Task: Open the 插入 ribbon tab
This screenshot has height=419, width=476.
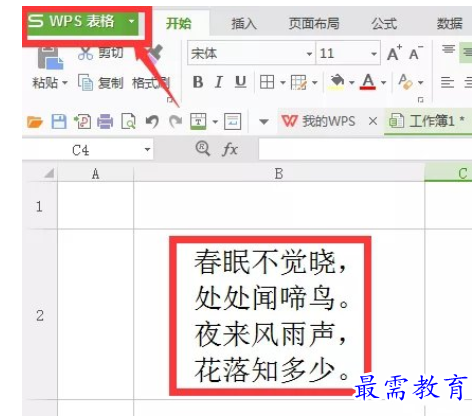Action: tap(244, 24)
